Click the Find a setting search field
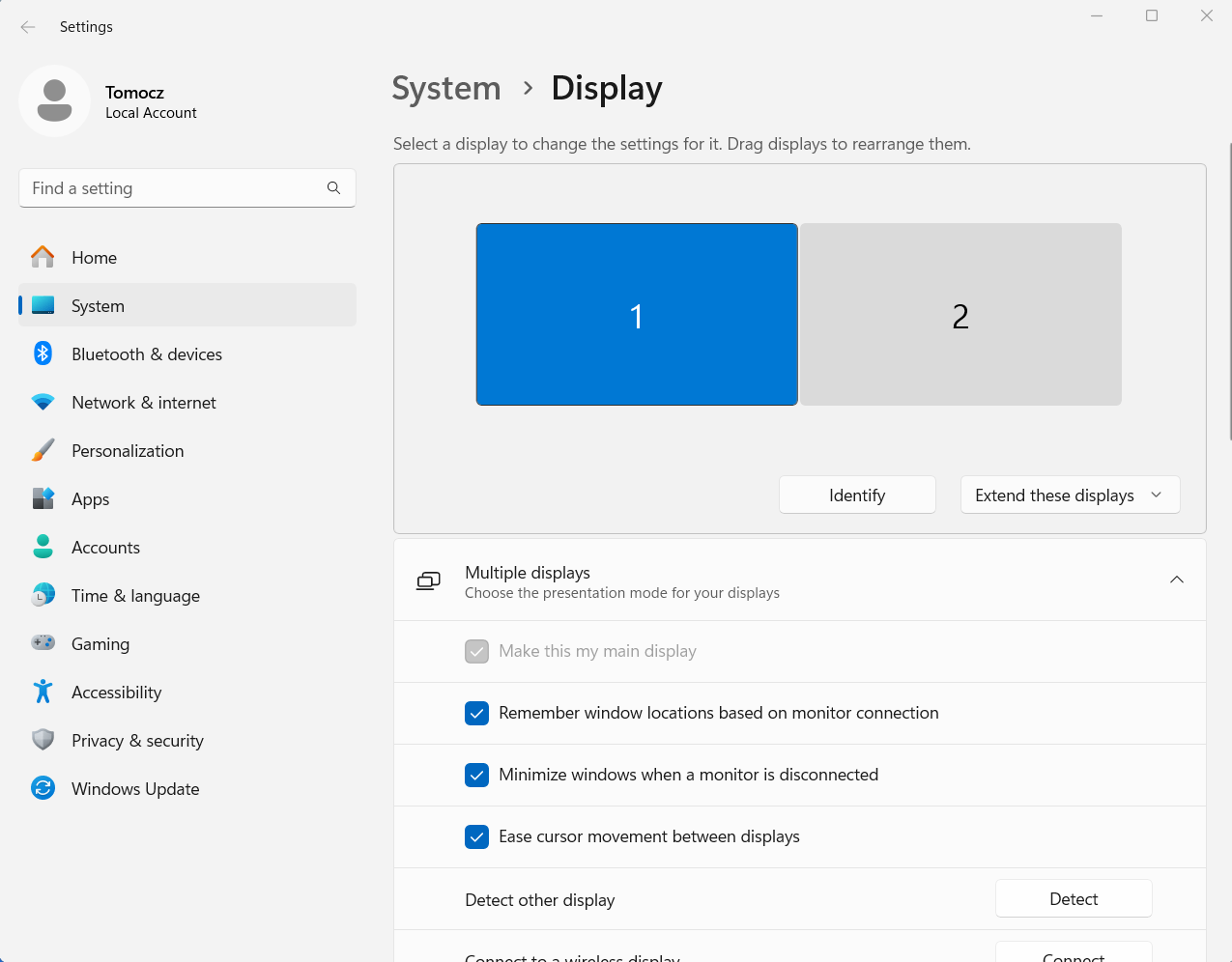The image size is (1232, 962). [x=187, y=188]
